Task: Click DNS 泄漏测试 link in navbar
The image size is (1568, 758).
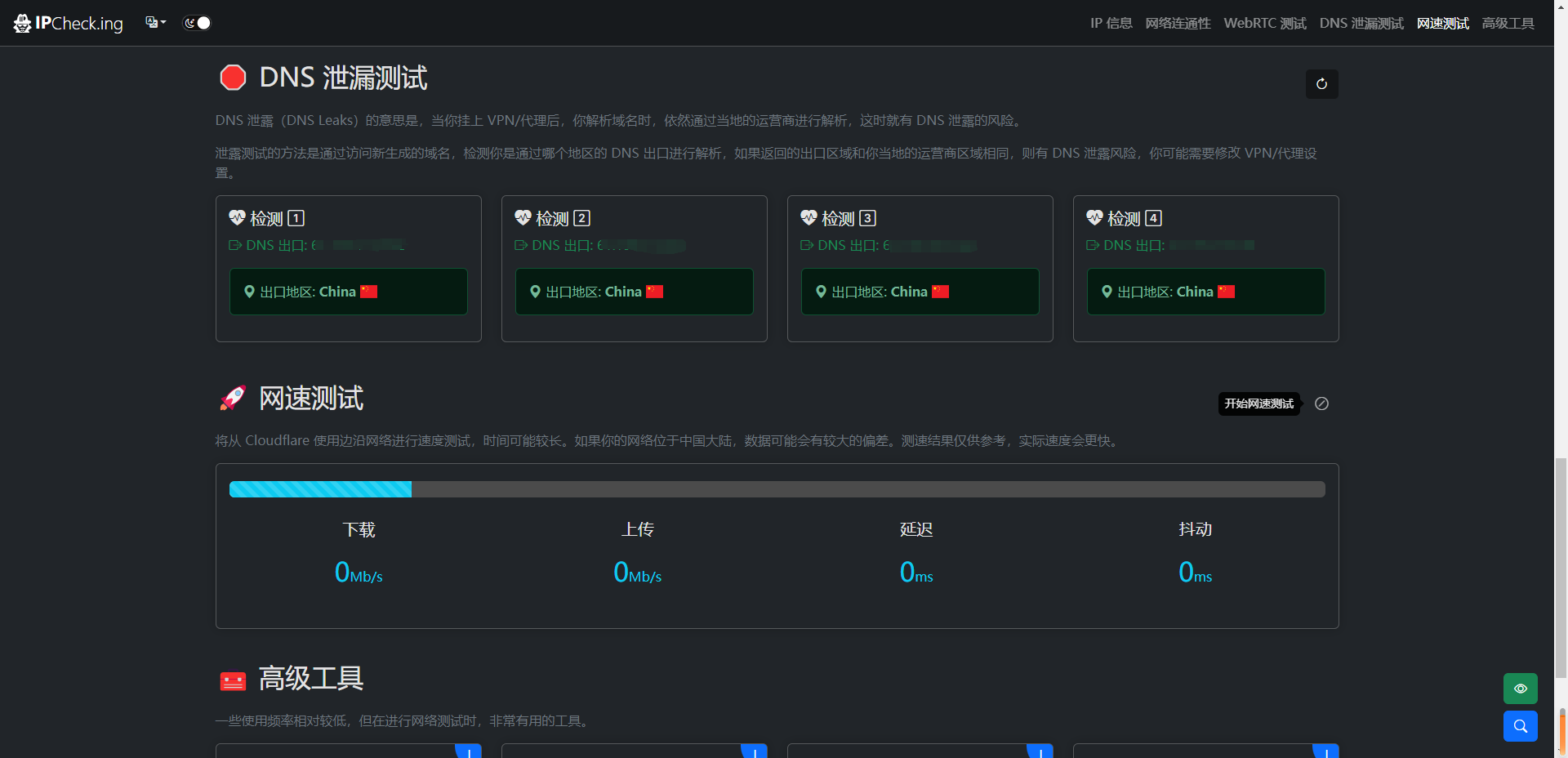Action: point(1361,23)
